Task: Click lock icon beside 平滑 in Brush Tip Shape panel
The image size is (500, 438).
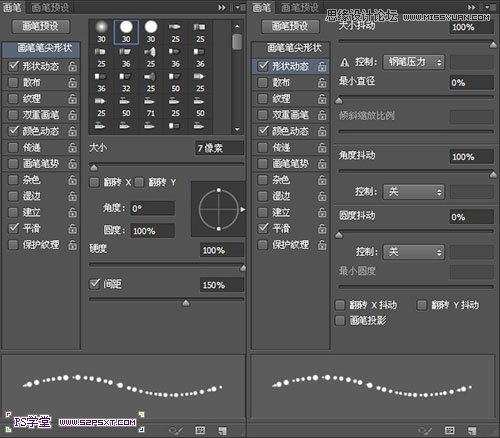Action: click(x=72, y=229)
